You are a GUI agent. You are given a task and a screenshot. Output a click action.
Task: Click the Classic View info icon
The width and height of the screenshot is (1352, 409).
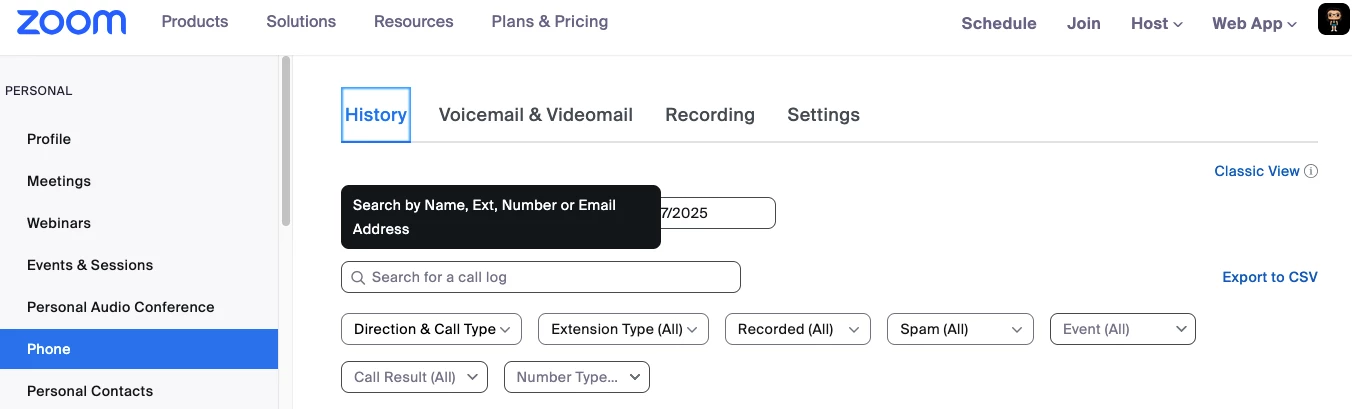(1311, 171)
